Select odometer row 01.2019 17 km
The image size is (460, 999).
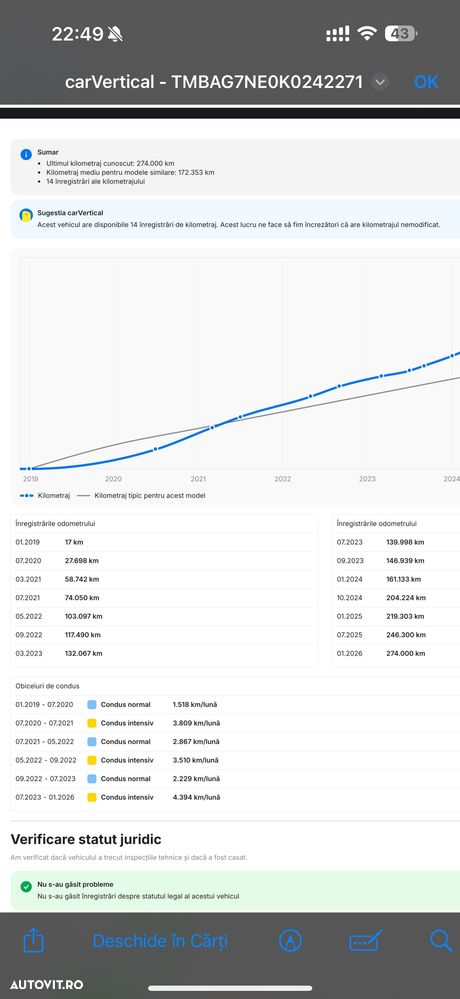click(x=164, y=542)
